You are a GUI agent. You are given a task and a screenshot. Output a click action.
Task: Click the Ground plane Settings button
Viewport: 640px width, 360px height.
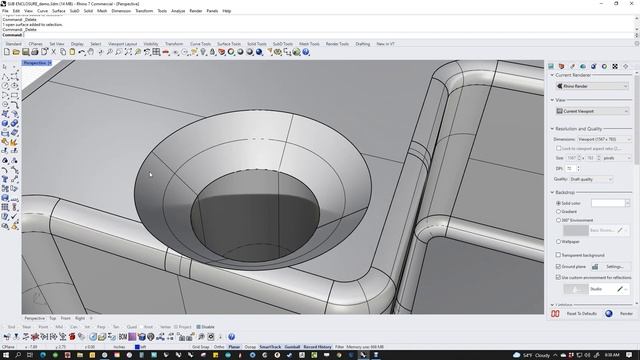pyautogui.click(x=615, y=267)
